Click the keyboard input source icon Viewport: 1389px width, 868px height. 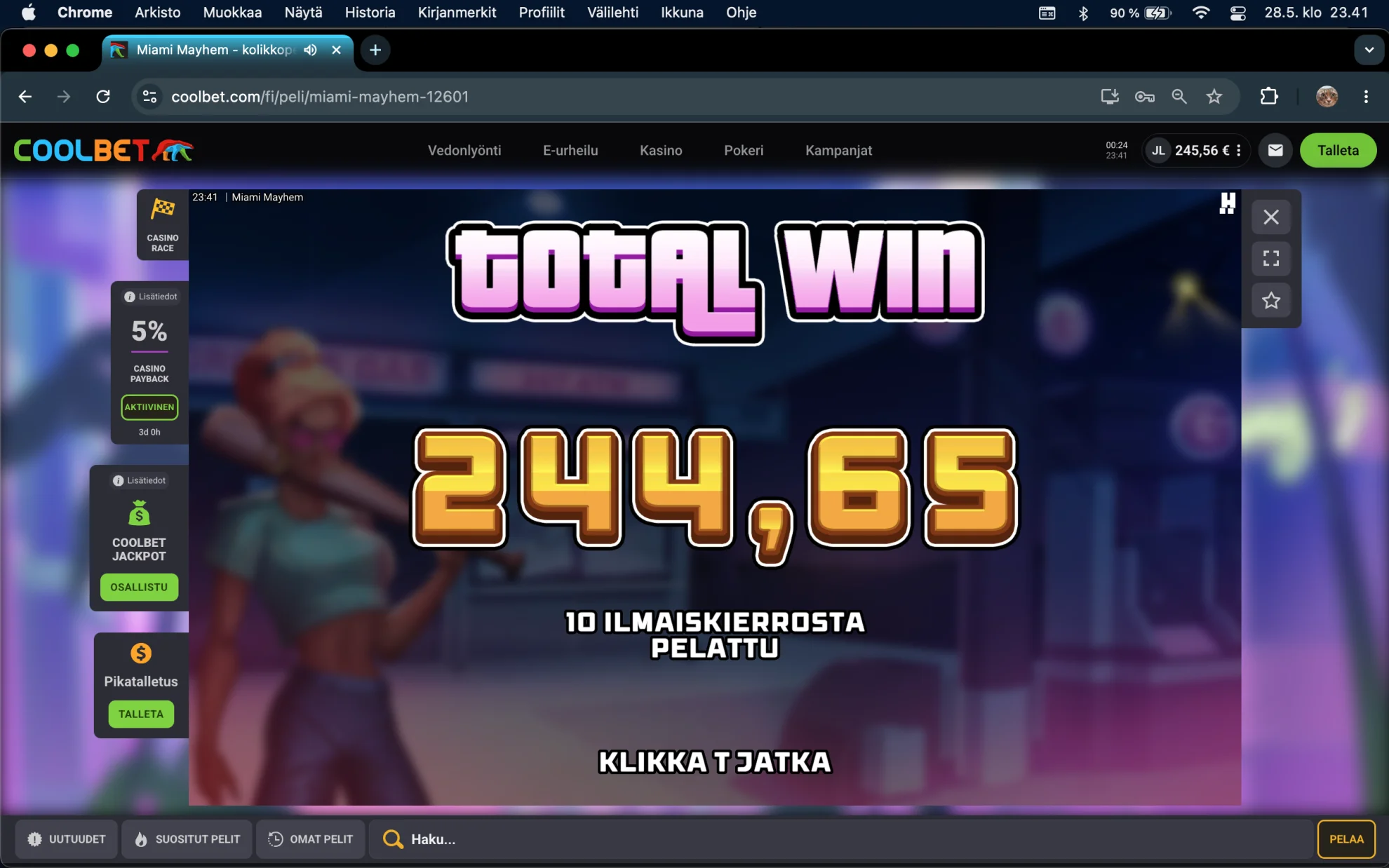[1047, 13]
